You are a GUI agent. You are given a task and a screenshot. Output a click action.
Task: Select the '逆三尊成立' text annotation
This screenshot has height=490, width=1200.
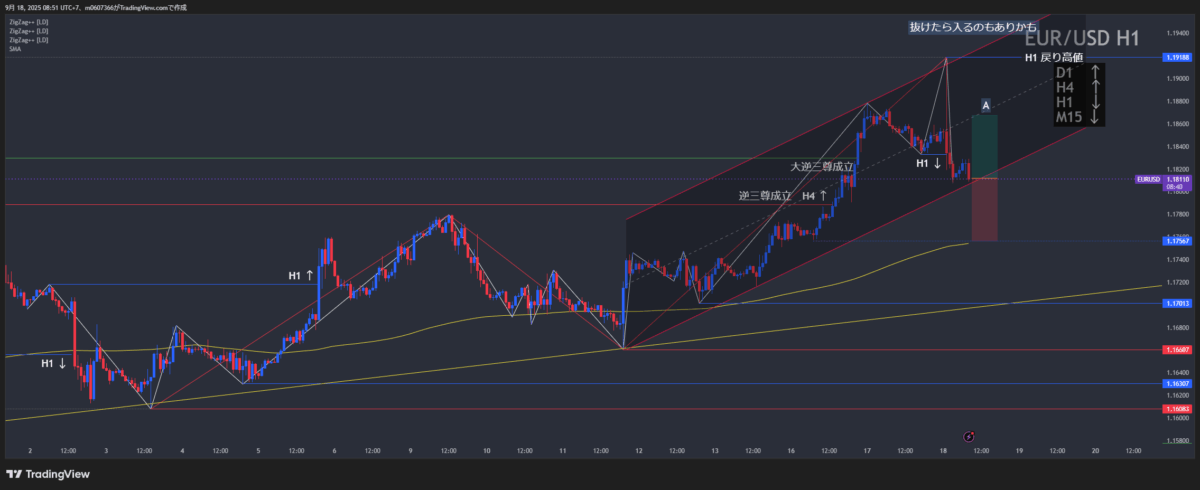765,196
